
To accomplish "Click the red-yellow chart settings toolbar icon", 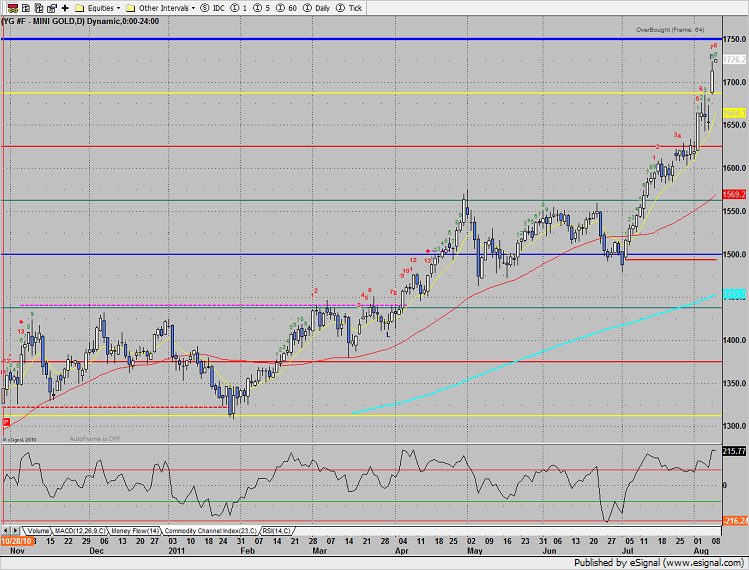I will pyautogui.click(x=13, y=8).
